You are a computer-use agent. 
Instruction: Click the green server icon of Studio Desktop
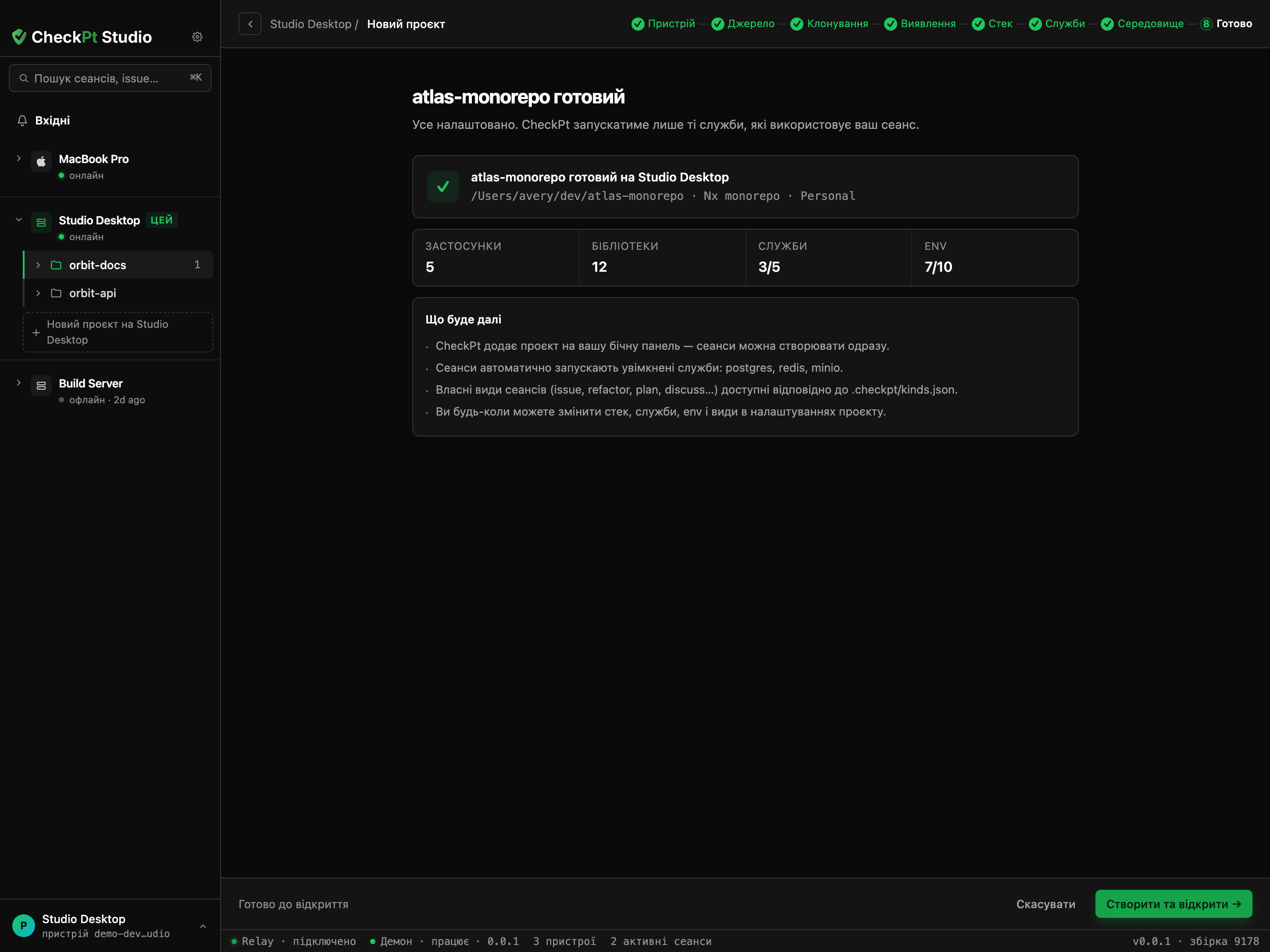click(x=41, y=223)
